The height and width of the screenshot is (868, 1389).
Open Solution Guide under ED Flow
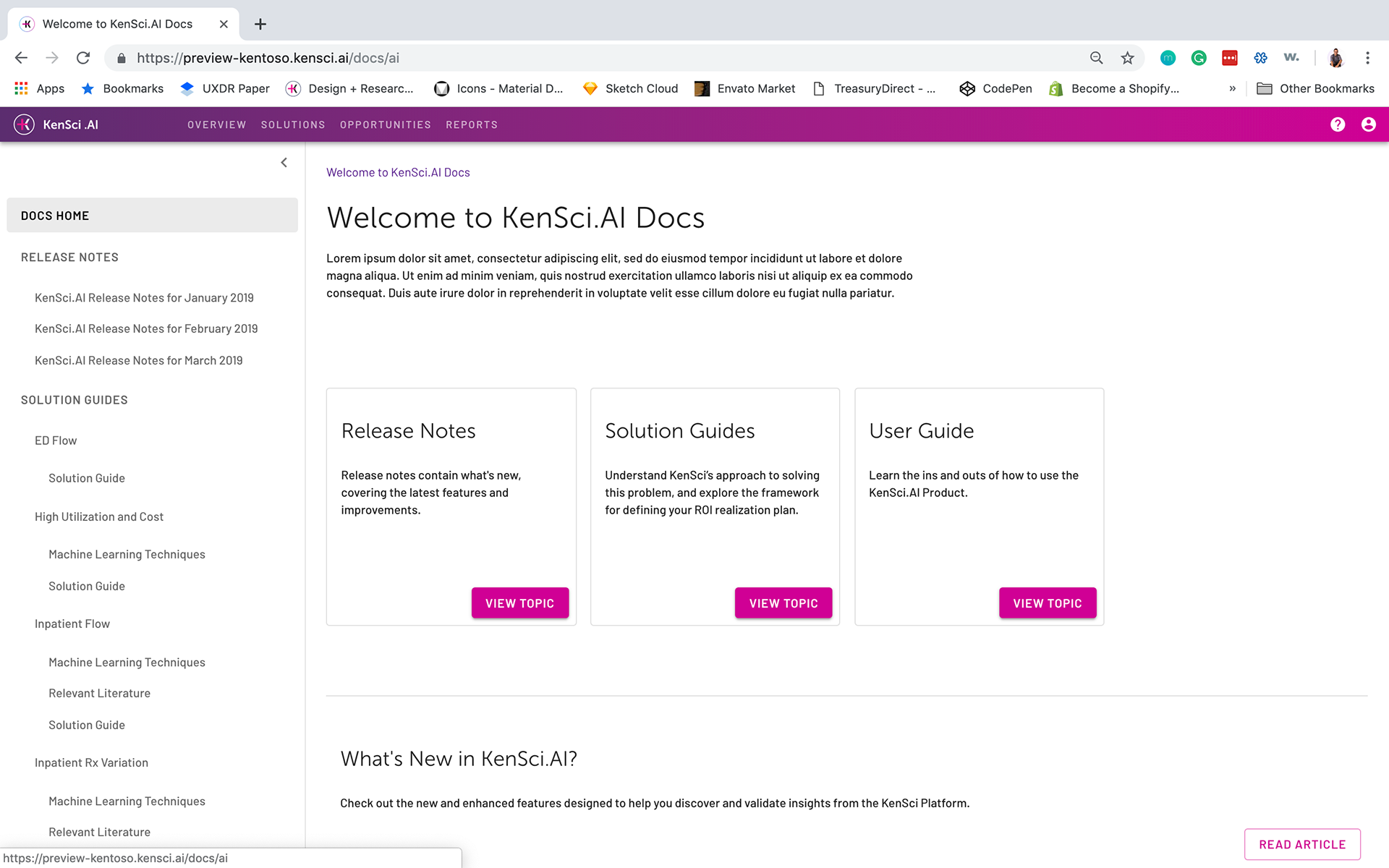pyautogui.click(x=87, y=478)
